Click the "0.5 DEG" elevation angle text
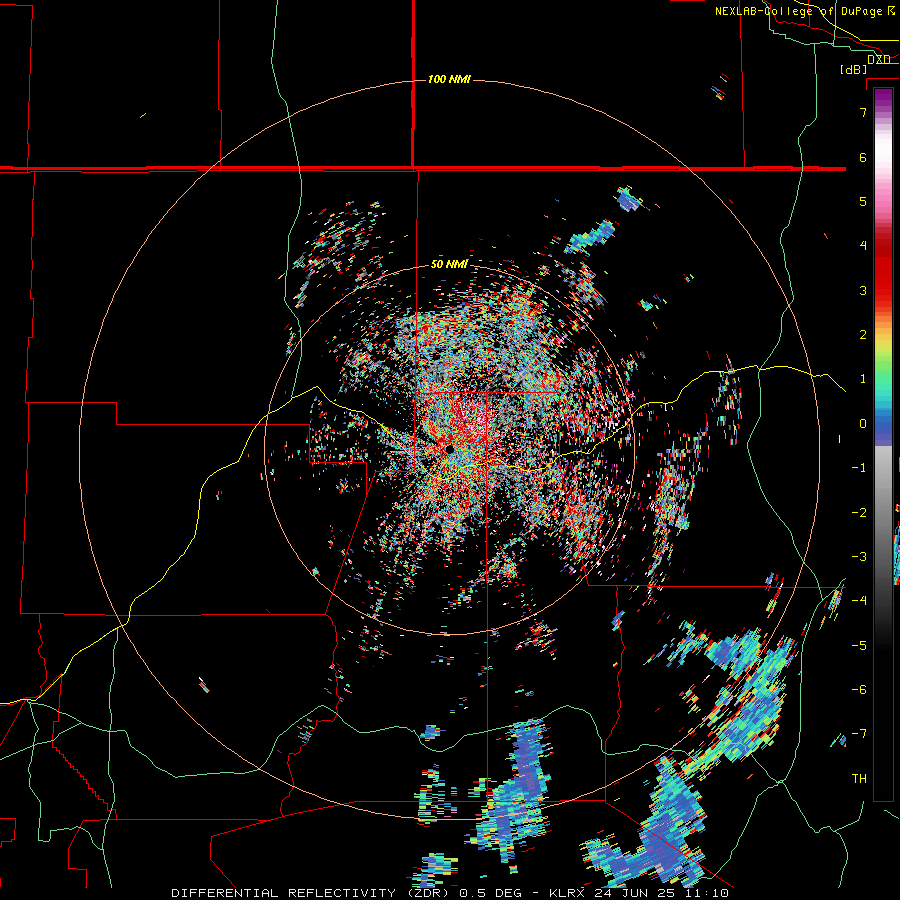 (490, 893)
